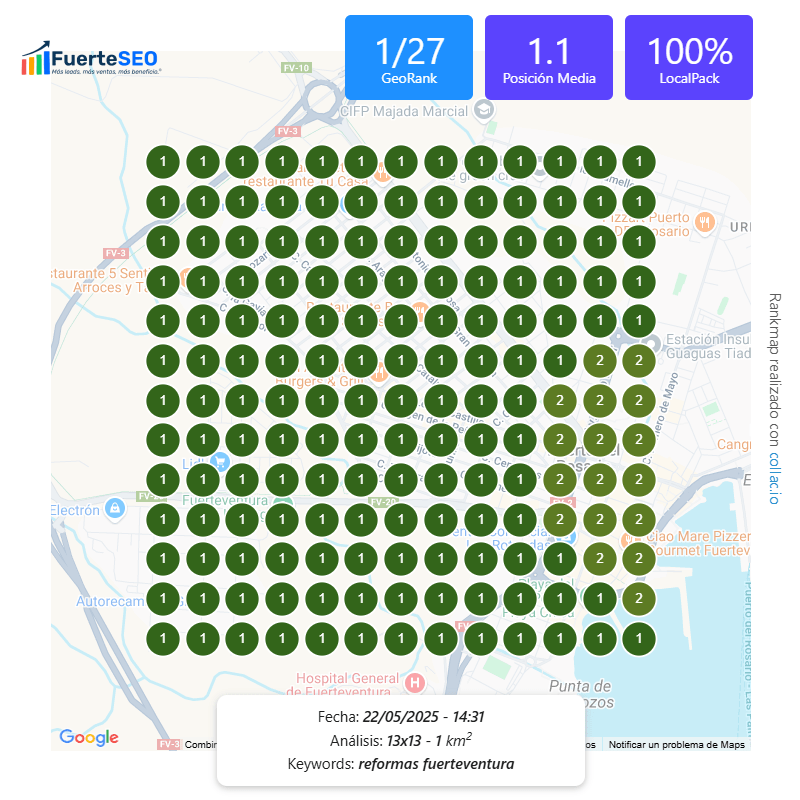Click rank marker overlapping the Lidl cart pin

tap(203, 479)
